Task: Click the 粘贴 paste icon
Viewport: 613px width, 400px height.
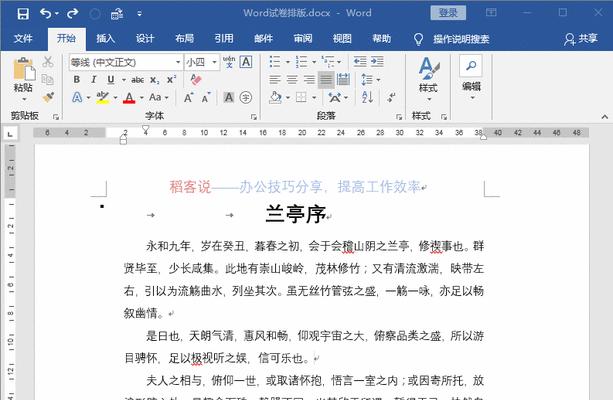Action: tap(24, 69)
